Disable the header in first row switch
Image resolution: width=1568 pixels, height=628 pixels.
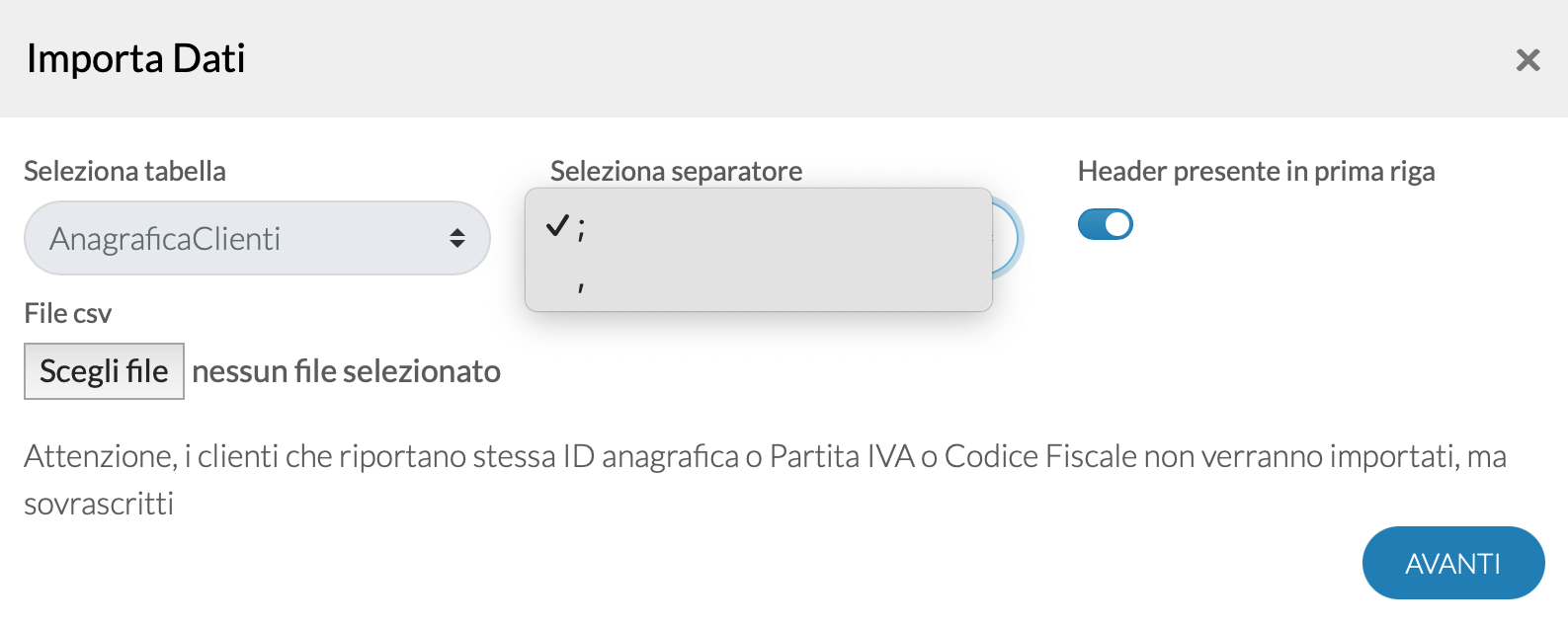coord(1105,224)
